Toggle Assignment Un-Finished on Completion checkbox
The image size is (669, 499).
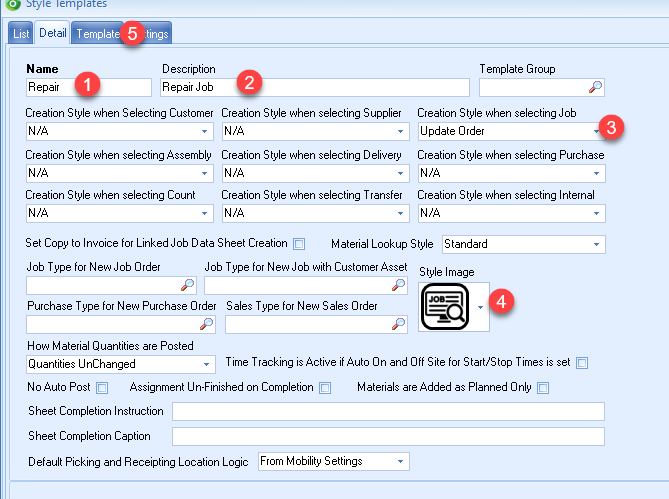click(x=325, y=388)
